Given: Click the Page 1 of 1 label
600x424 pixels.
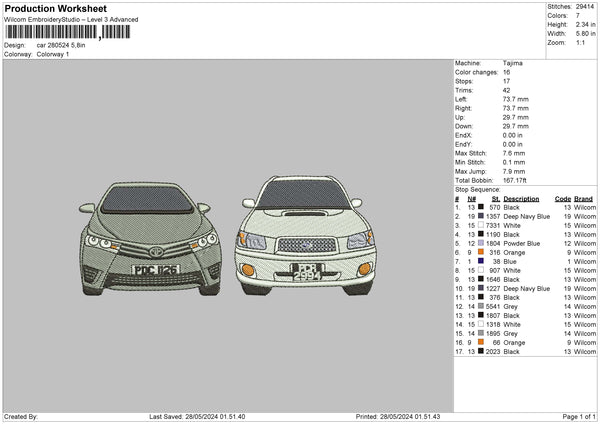Looking at the screenshot, I should coord(579,416).
